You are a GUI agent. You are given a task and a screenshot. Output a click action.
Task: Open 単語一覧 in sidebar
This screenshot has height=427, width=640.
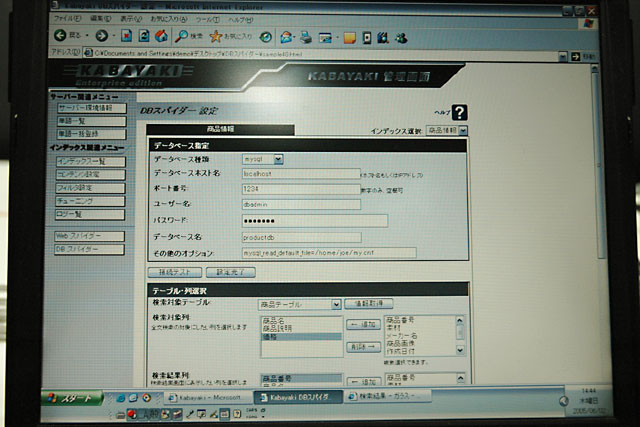[92, 121]
